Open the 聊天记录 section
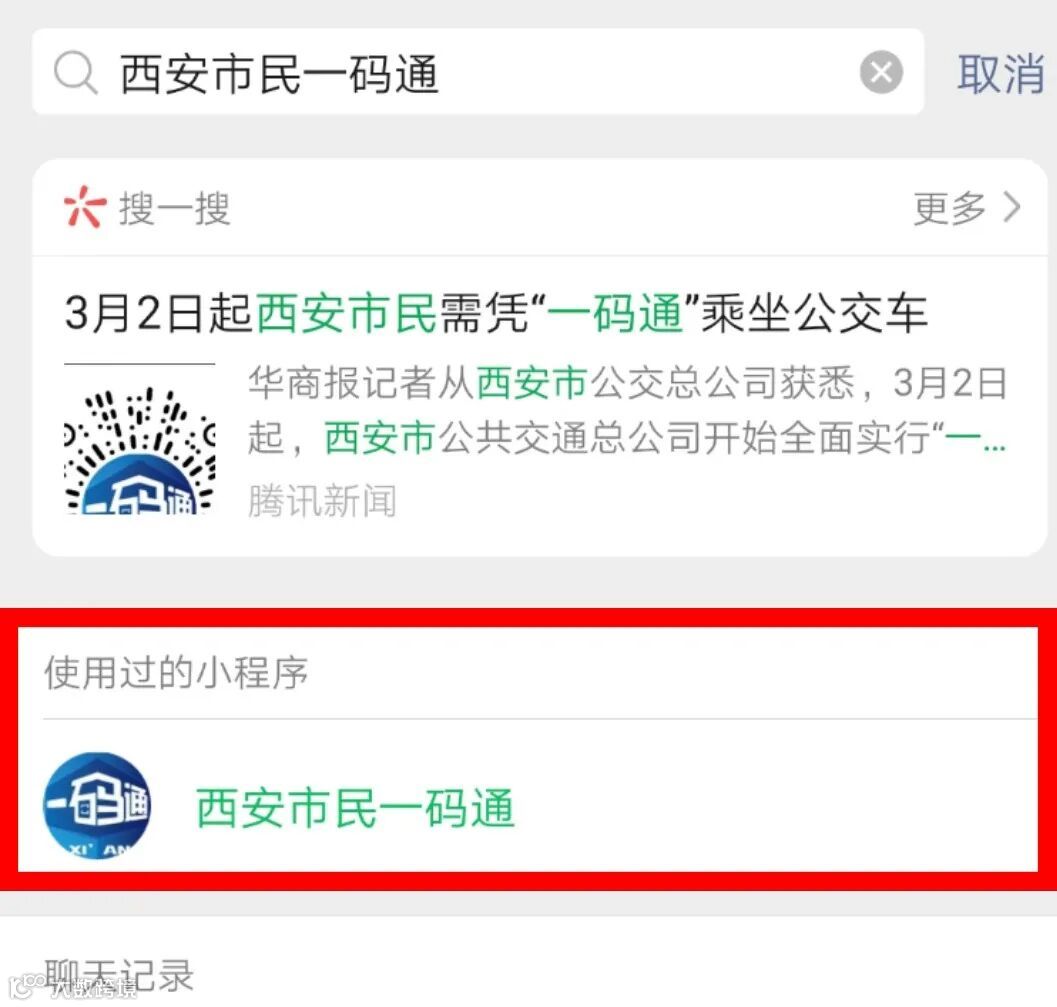 click(x=120, y=975)
